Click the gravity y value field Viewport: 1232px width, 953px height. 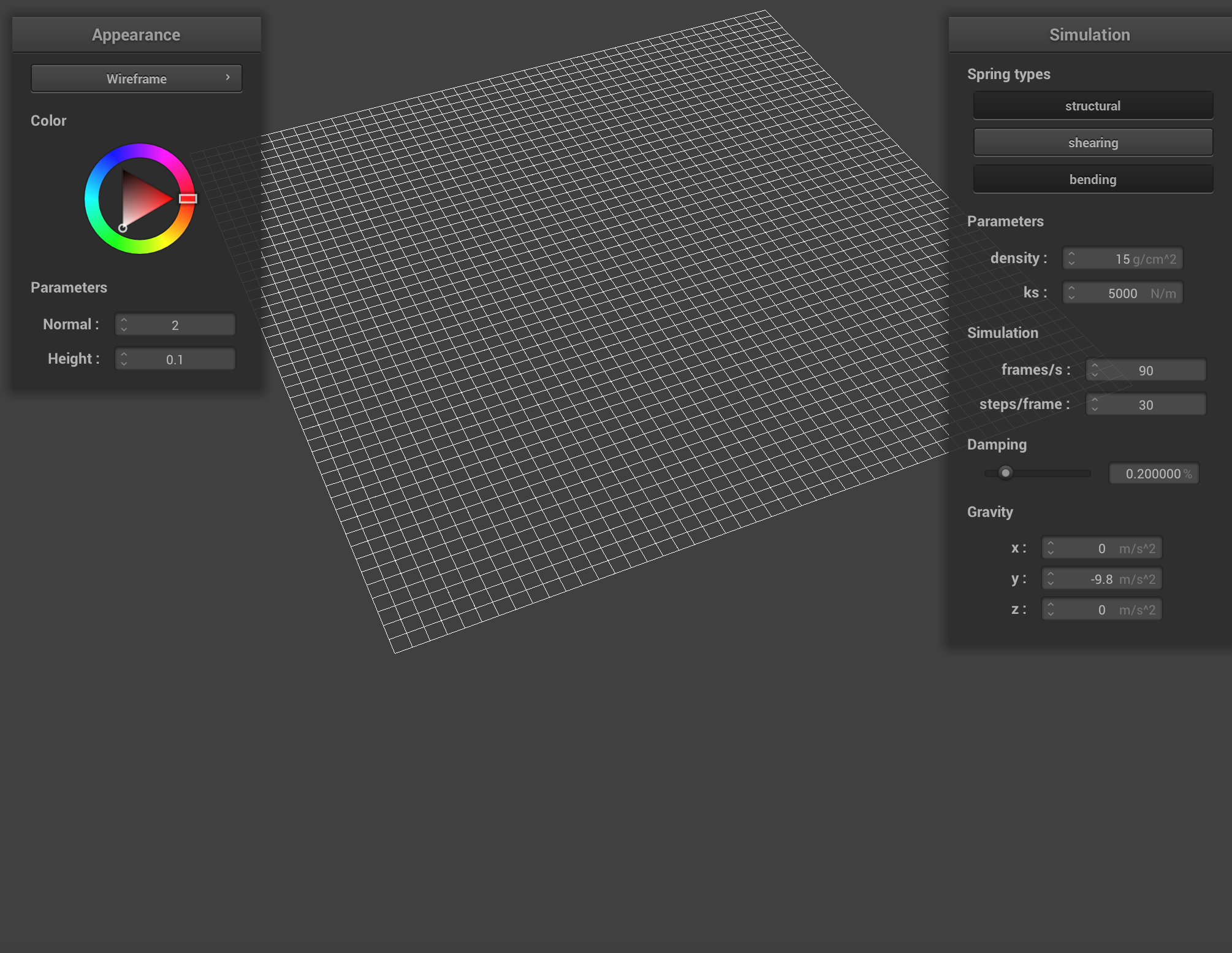click(1101, 579)
